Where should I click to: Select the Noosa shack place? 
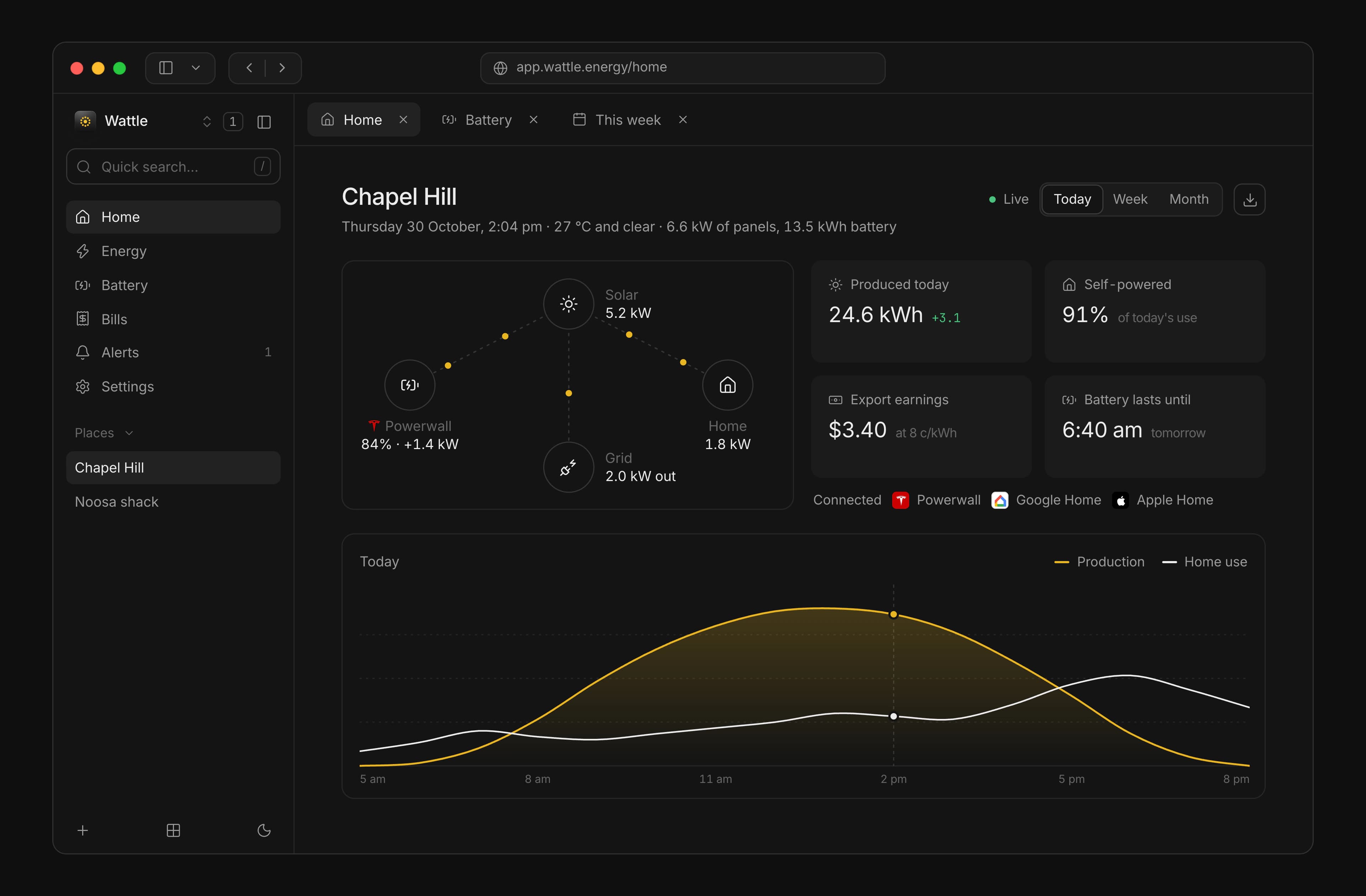coord(173,502)
